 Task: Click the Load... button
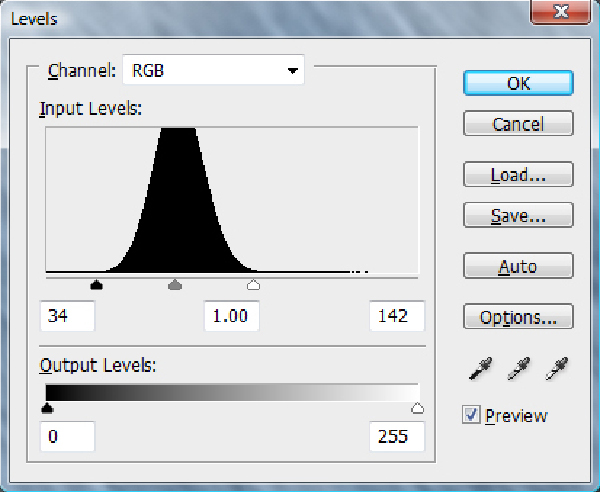click(x=518, y=174)
